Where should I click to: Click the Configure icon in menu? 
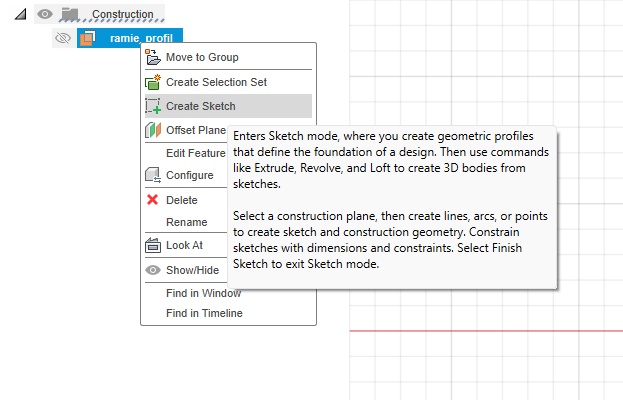tap(153, 175)
